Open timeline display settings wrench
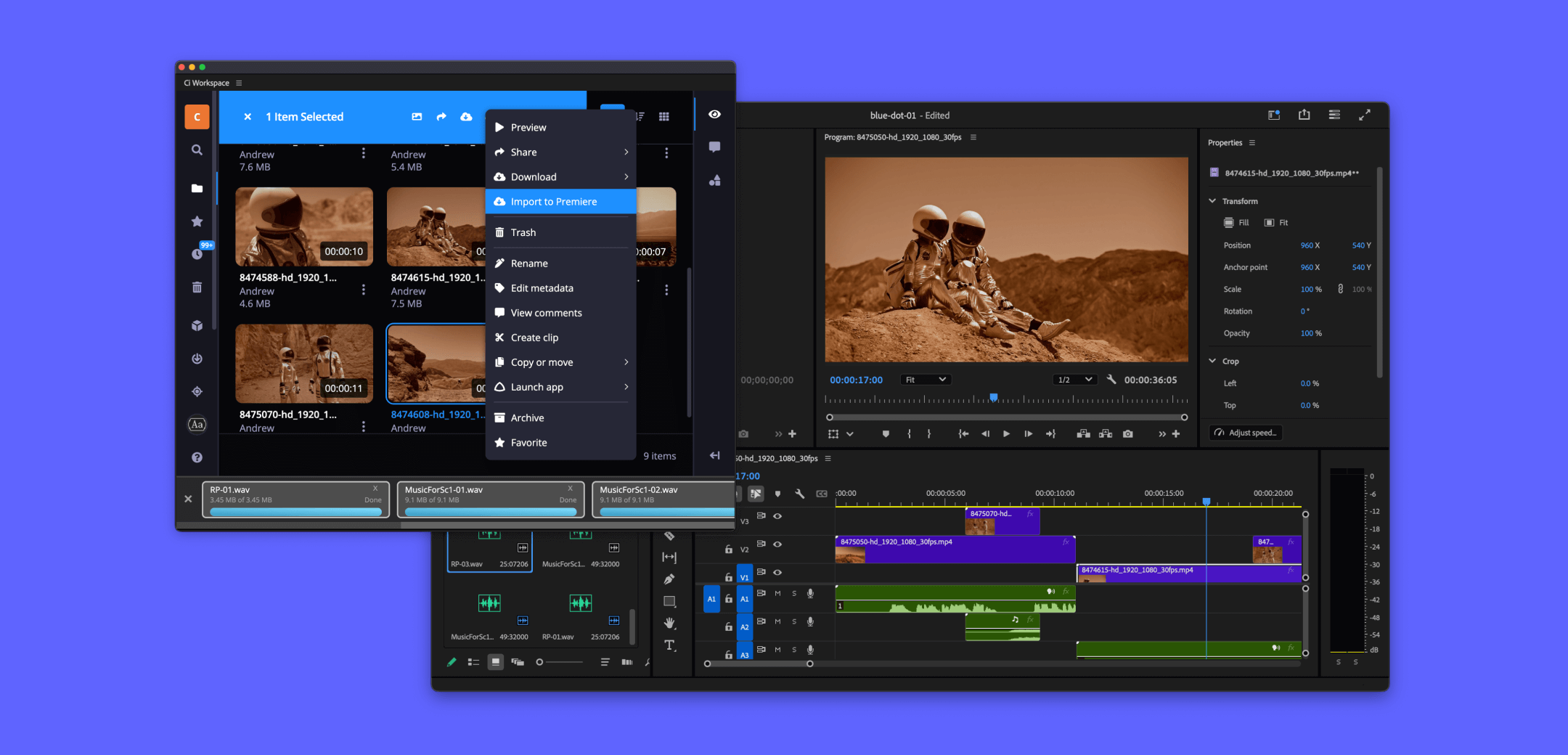Viewport: 1568px width, 755px height. [x=799, y=494]
